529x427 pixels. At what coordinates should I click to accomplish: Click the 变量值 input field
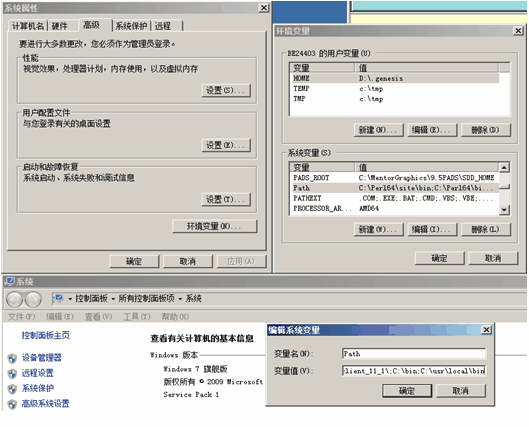414,371
